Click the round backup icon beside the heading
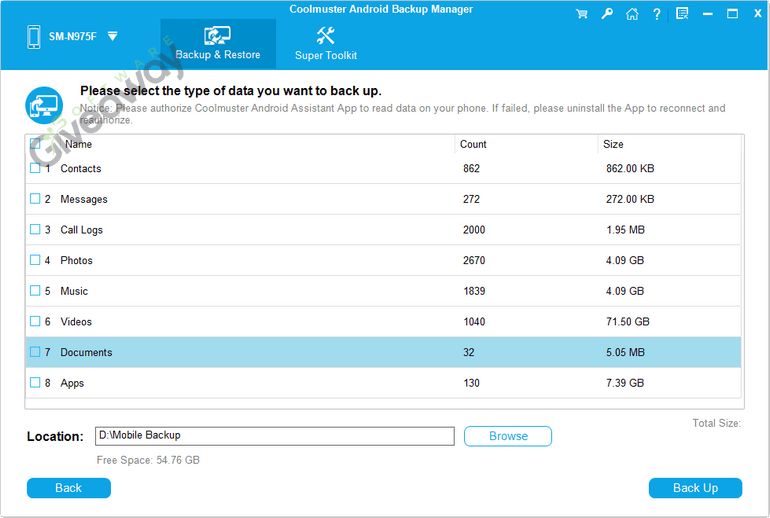The image size is (770, 518). point(44,105)
